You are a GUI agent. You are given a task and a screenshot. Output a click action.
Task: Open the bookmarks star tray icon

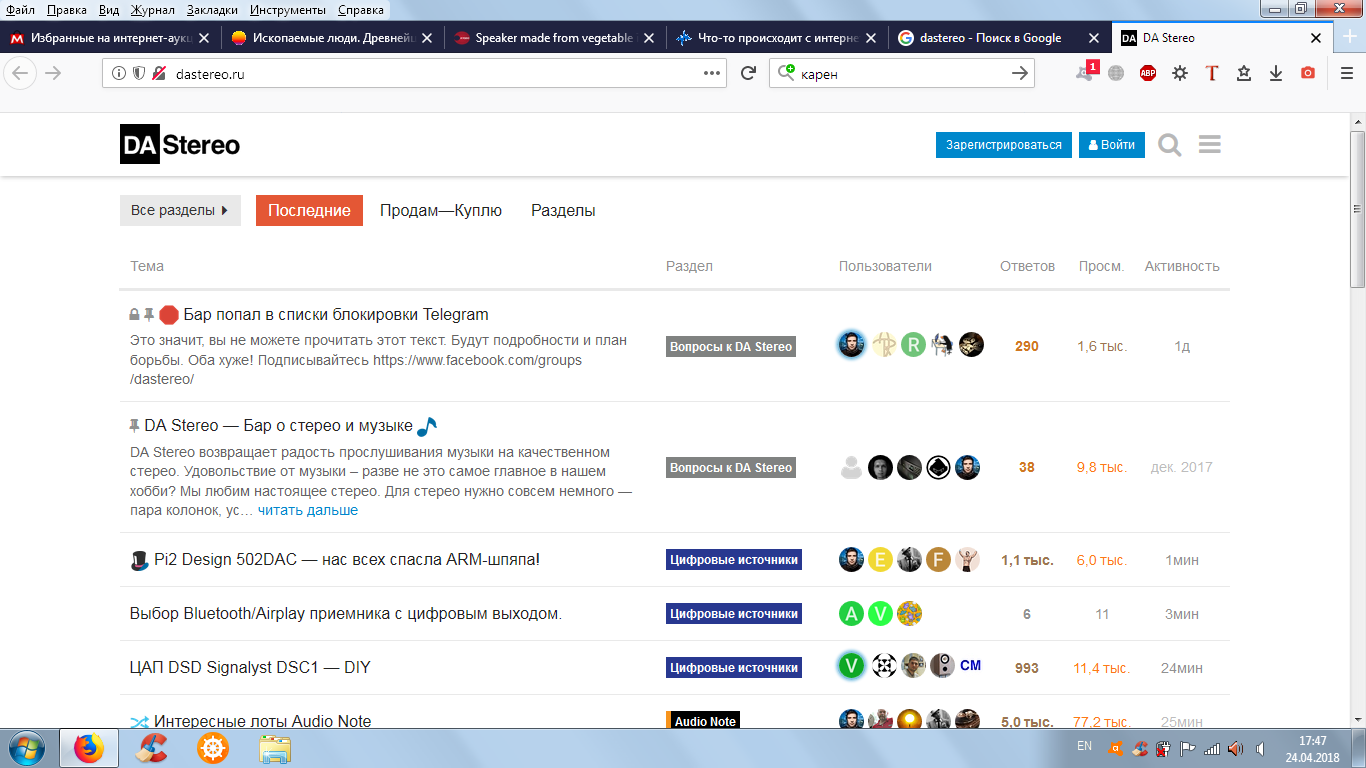point(1244,73)
